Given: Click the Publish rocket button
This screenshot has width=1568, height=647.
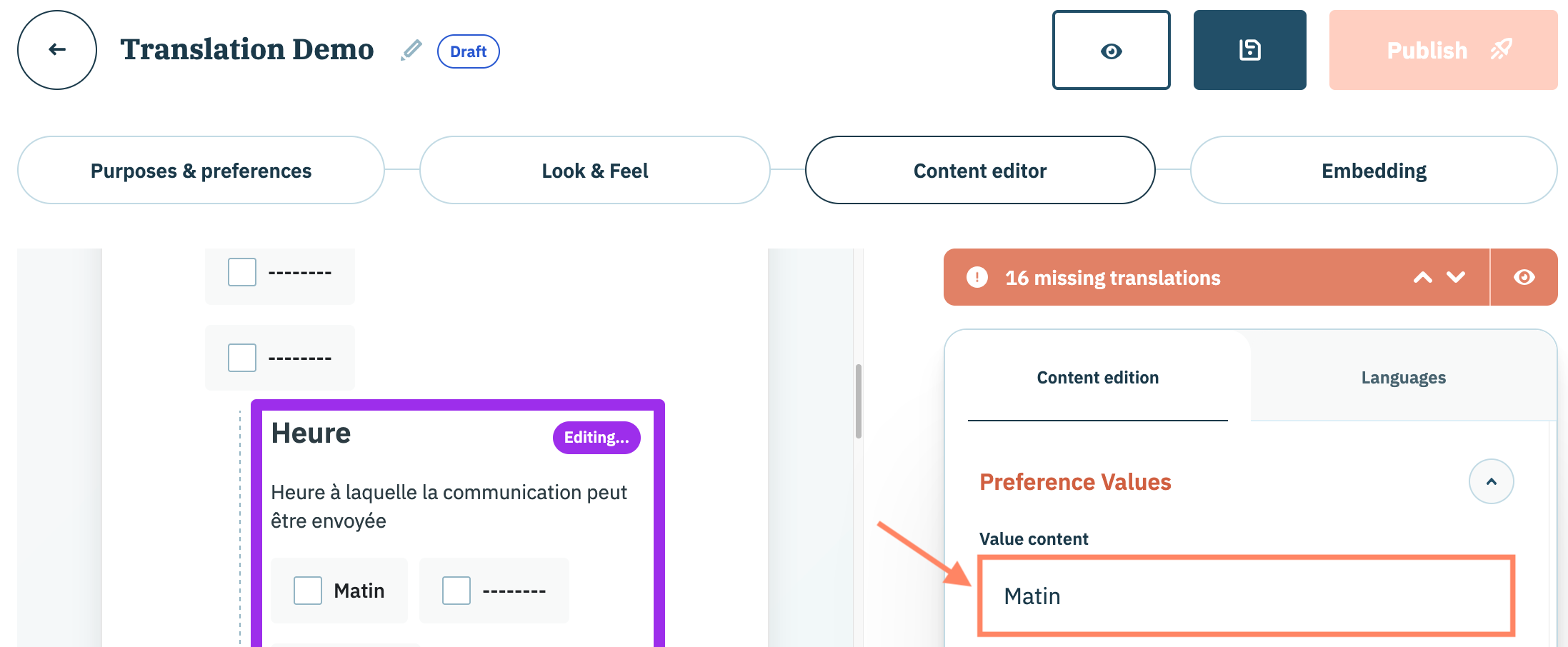Looking at the screenshot, I should 1442,50.
